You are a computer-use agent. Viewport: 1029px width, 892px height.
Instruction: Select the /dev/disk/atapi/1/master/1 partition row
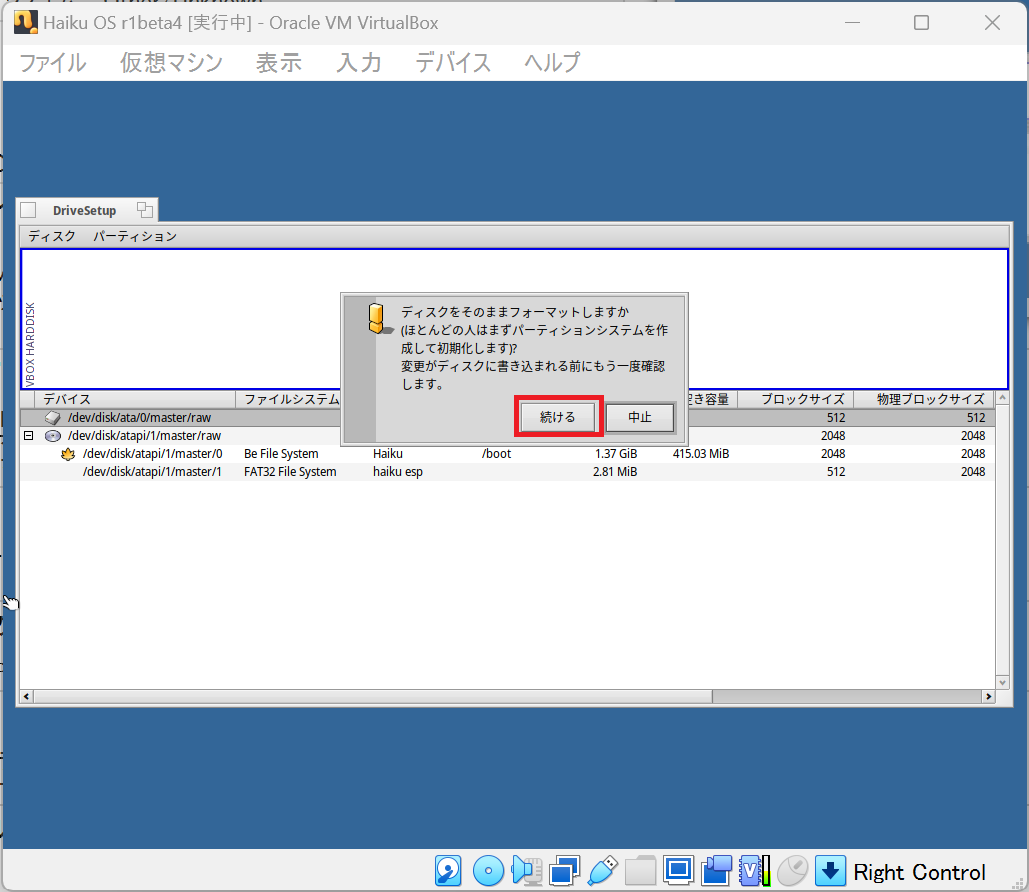click(x=507, y=472)
